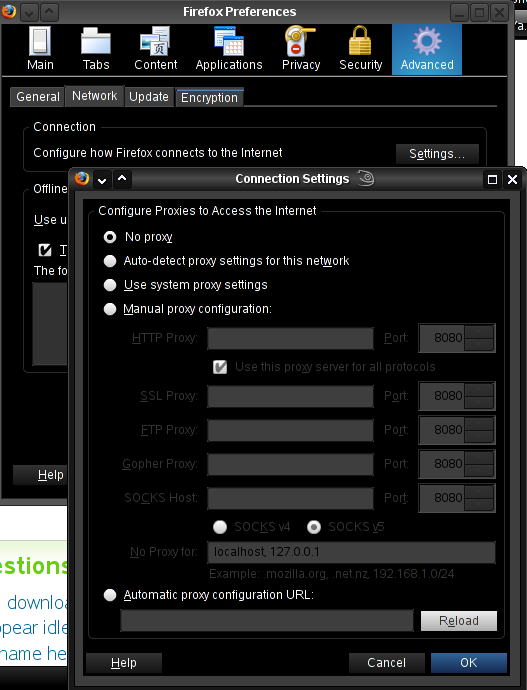Screen dimensions: 527x690
Task: Click the SSL Proxy text field
Action: click(290, 396)
